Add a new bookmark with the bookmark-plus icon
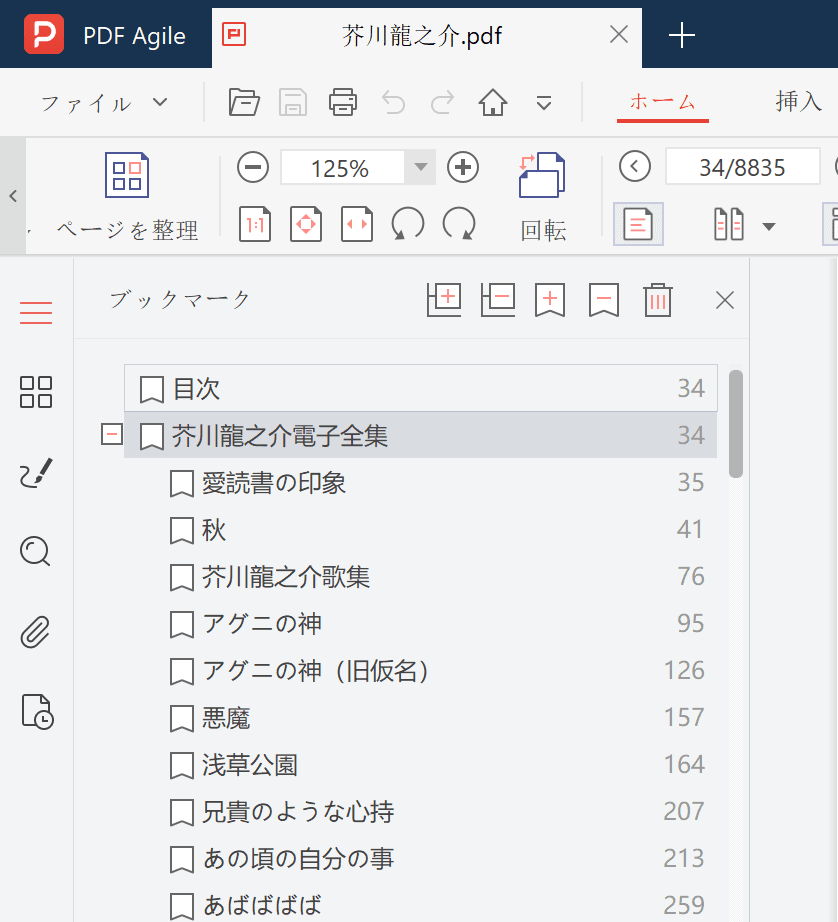Image resolution: width=838 pixels, height=922 pixels. [548, 299]
